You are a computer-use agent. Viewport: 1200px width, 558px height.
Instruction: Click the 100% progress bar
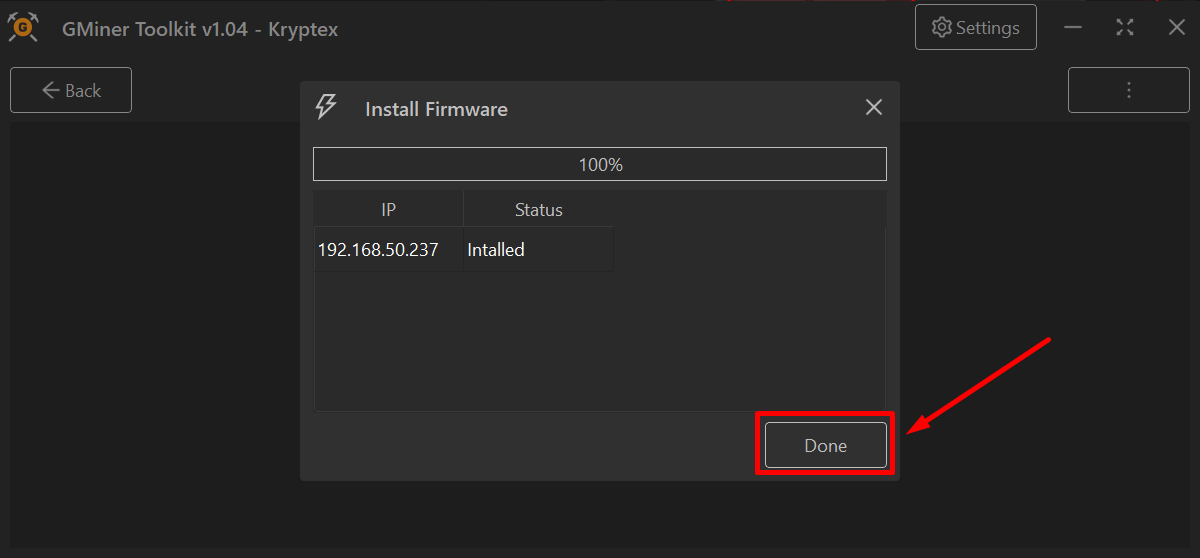600,164
